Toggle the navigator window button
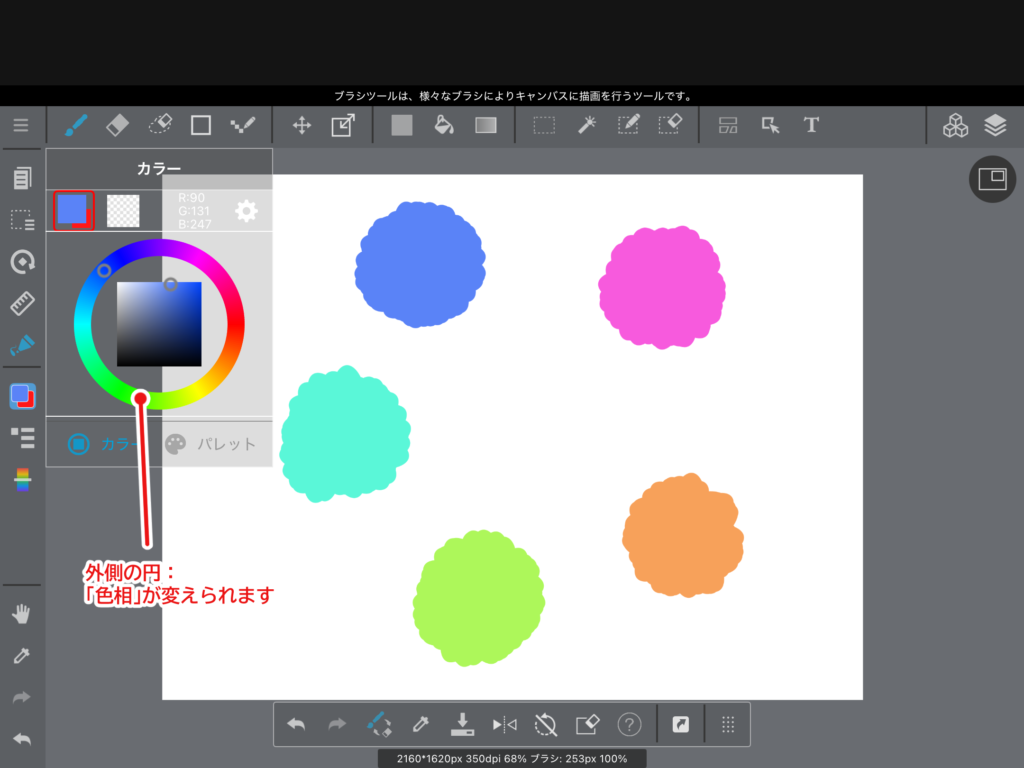Image resolution: width=1024 pixels, height=768 pixels. pyautogui.click(x=992, y=179)
